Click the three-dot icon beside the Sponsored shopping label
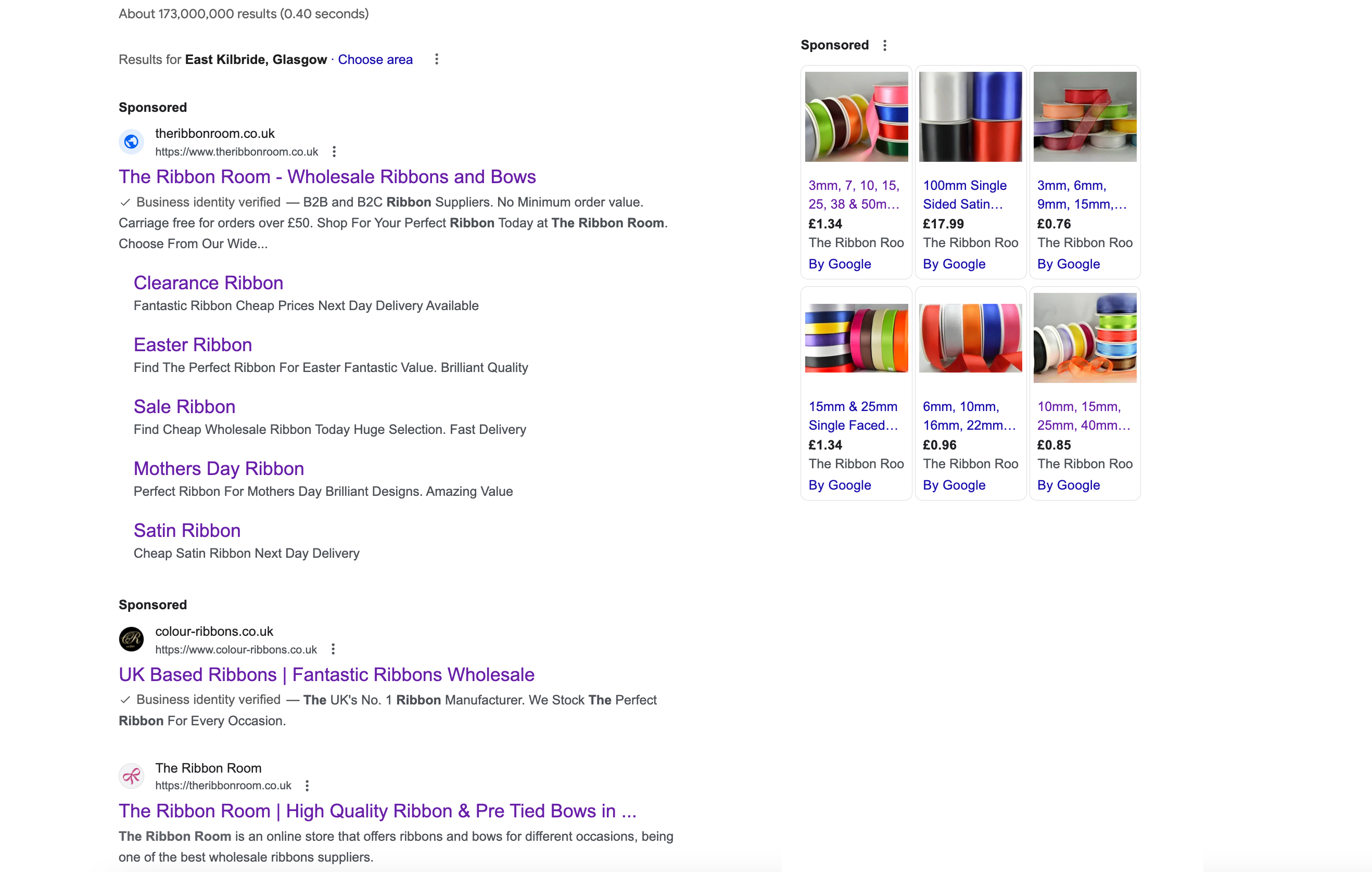Image resolution: width=1372 pixels, height=872 pixels. click(885, 44)
